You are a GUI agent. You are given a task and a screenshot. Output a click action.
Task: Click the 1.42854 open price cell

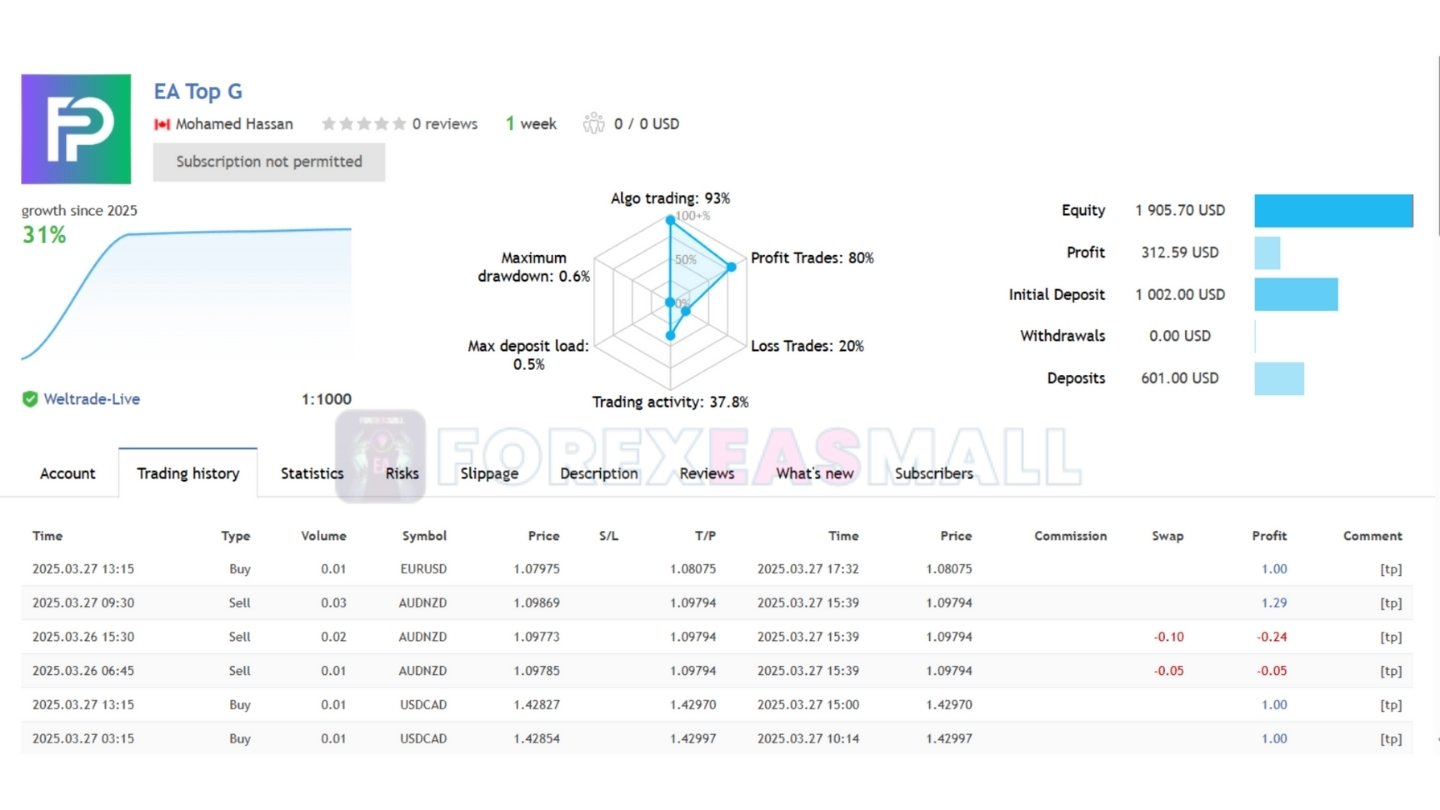(x=537, y=739)
